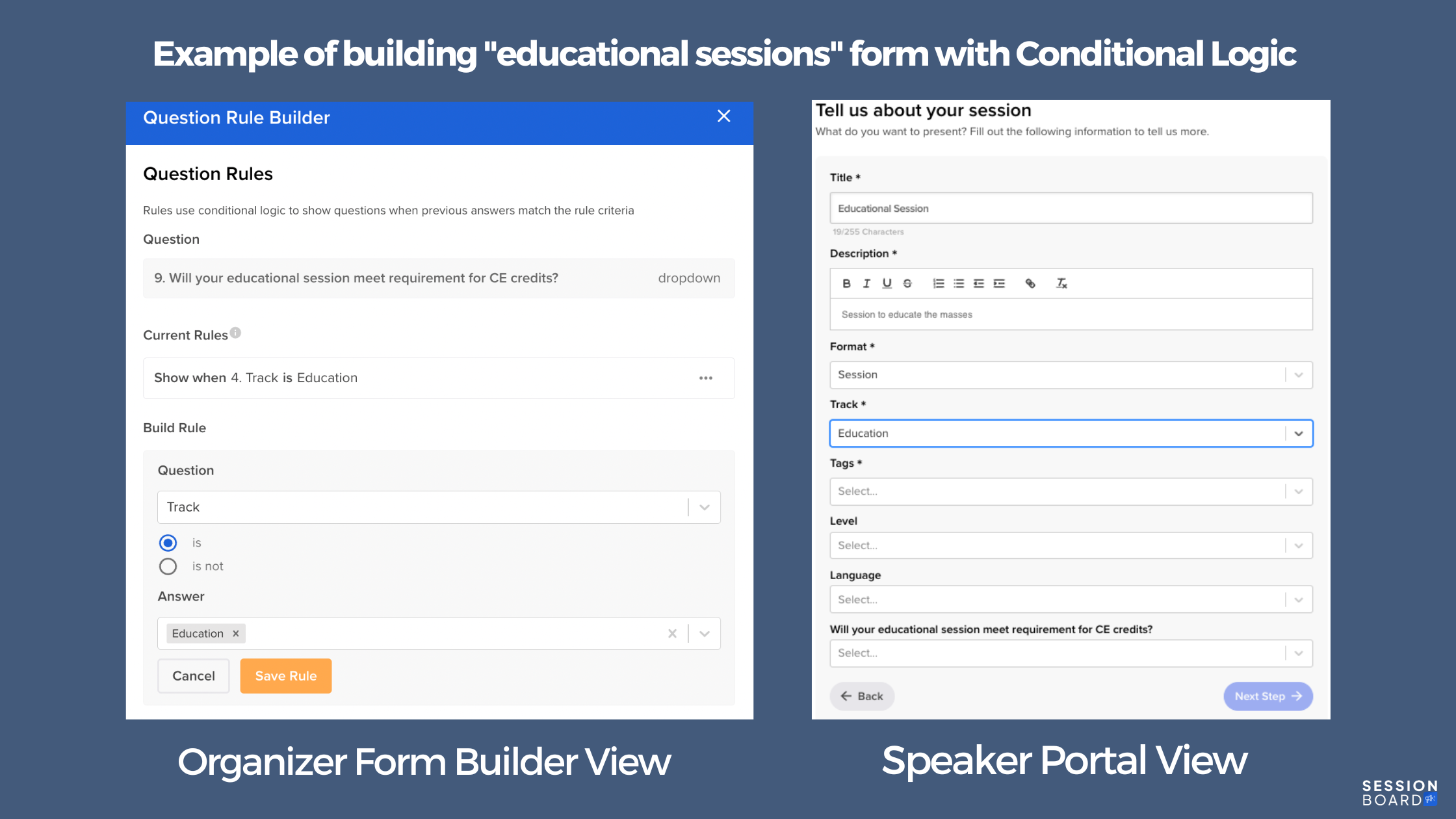The image size is (1456, 819).
Task: Apply strikethrough formatting in Description
Action: coord(907,283)
